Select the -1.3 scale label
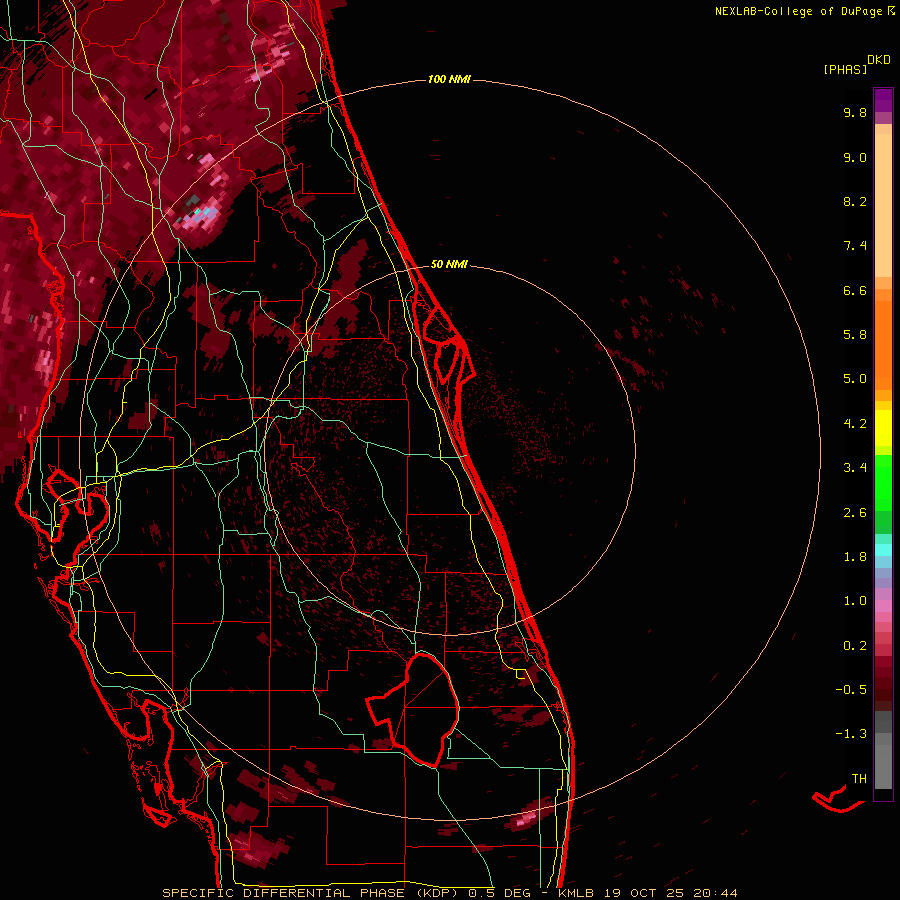The height and width of the screenshot is (900, 900). coord(851,734)
